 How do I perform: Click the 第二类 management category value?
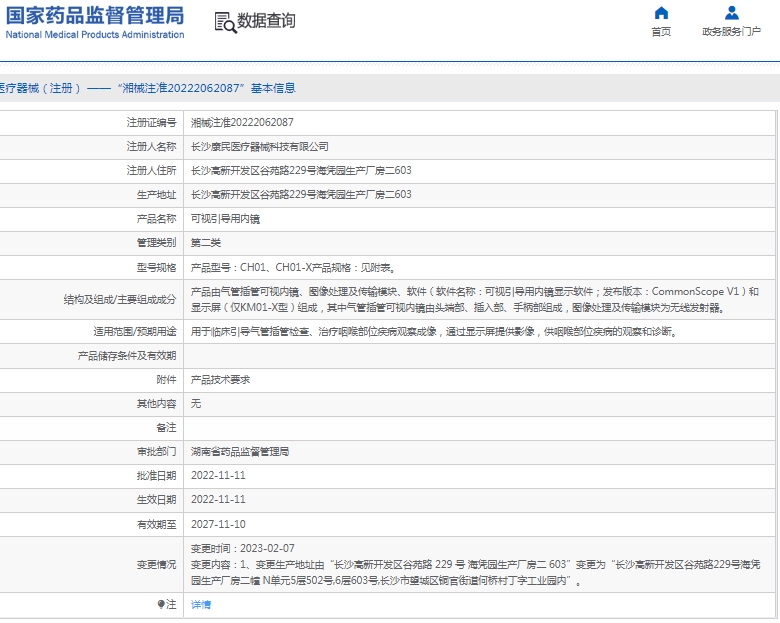coord(206,242)
